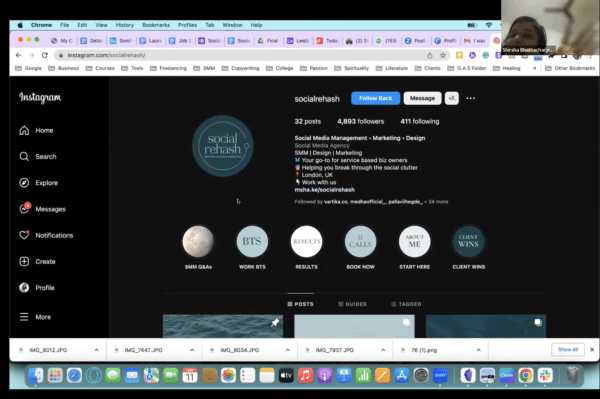This screenshot has height=399, width=600.
Task: Open the three-dot profile options
Action: pyautogui.click(x=470, y=98)
